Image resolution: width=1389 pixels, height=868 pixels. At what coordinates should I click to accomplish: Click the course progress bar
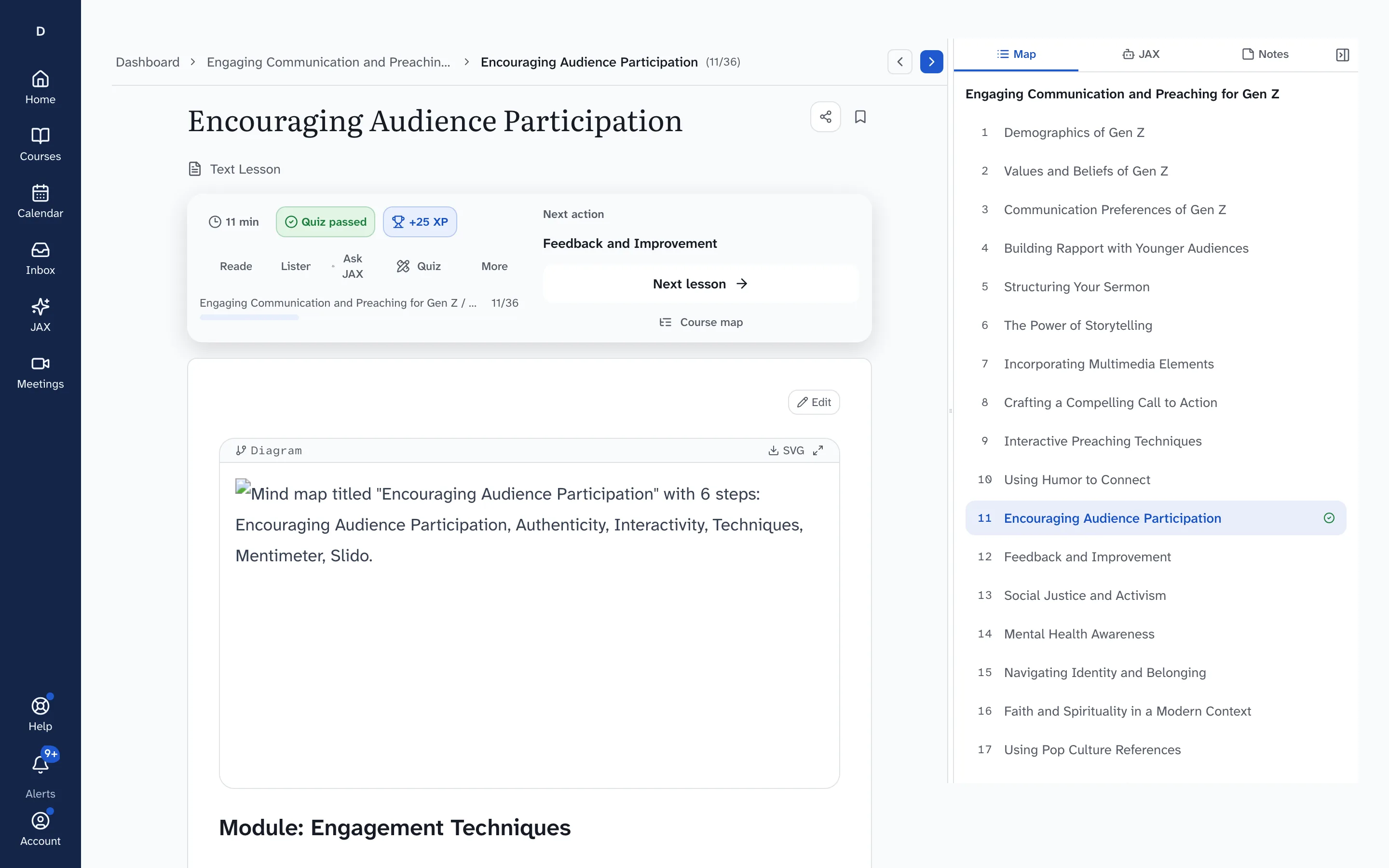pyautogui.click(x=359, y=317)
